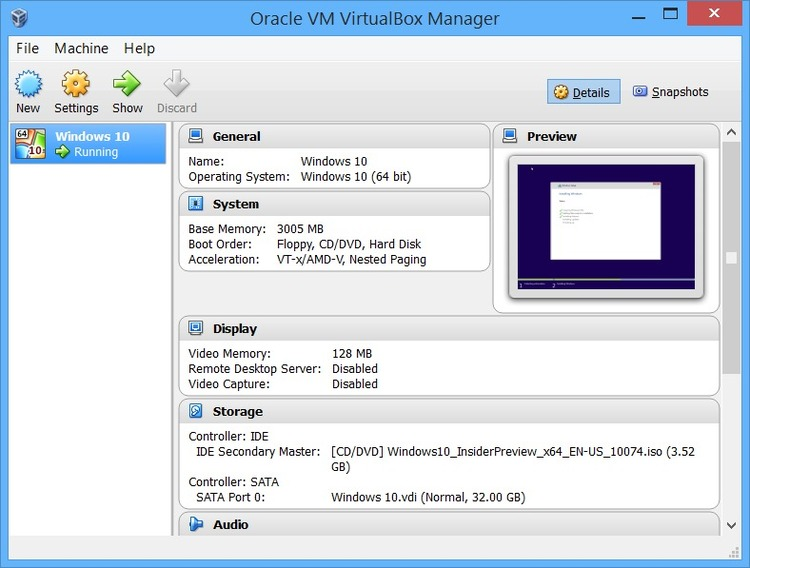
Task: Click the Details button gear icon
Action: click(561, 92)
